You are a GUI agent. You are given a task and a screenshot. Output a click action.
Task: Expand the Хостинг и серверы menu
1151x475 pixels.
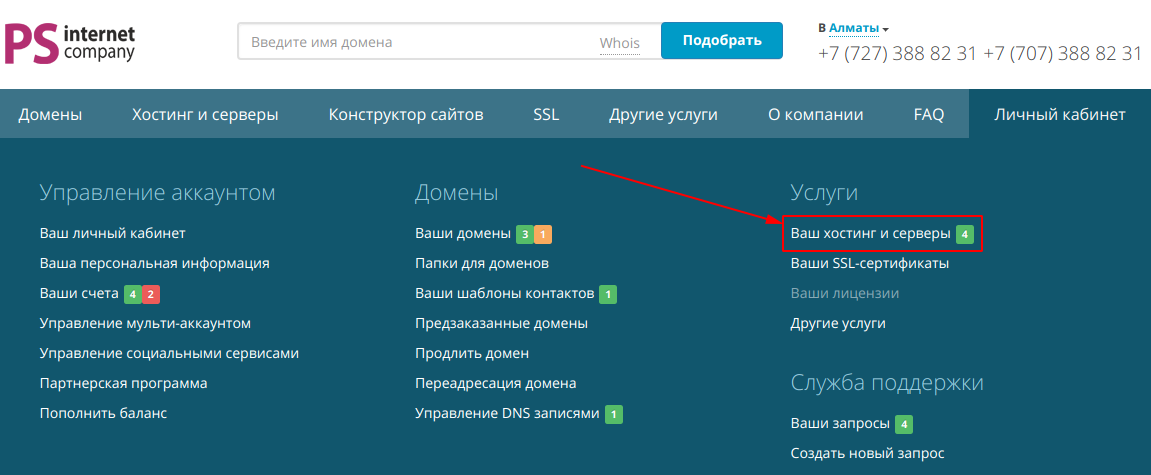coord(205,115)
